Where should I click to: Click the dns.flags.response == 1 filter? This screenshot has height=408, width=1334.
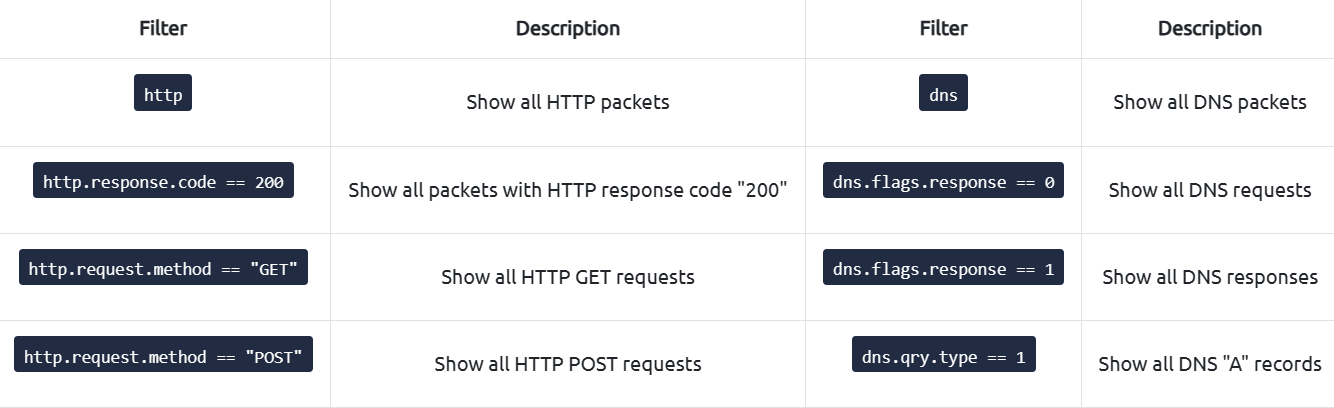pyautogui.click(x=943, y=267)
